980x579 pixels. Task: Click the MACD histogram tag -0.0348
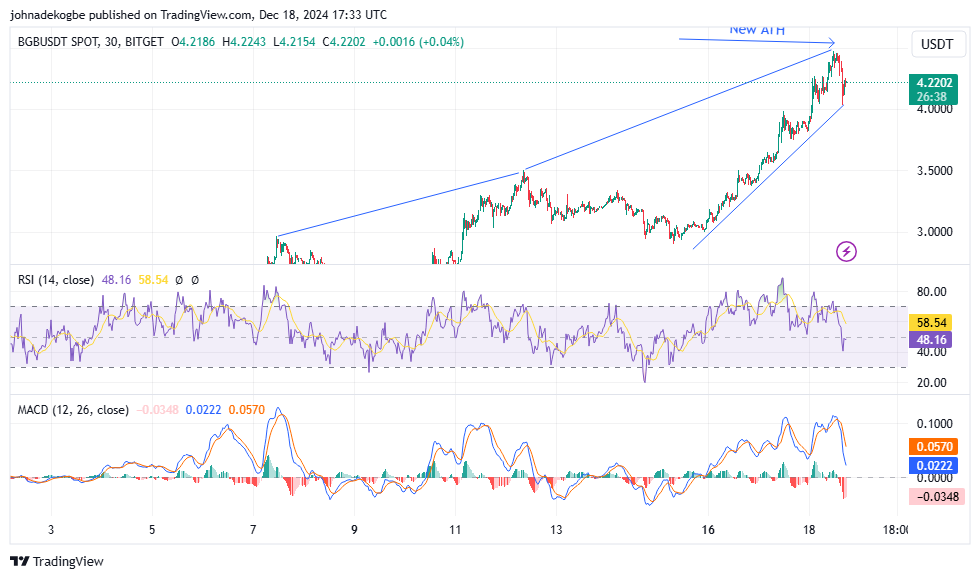(937, 496)
